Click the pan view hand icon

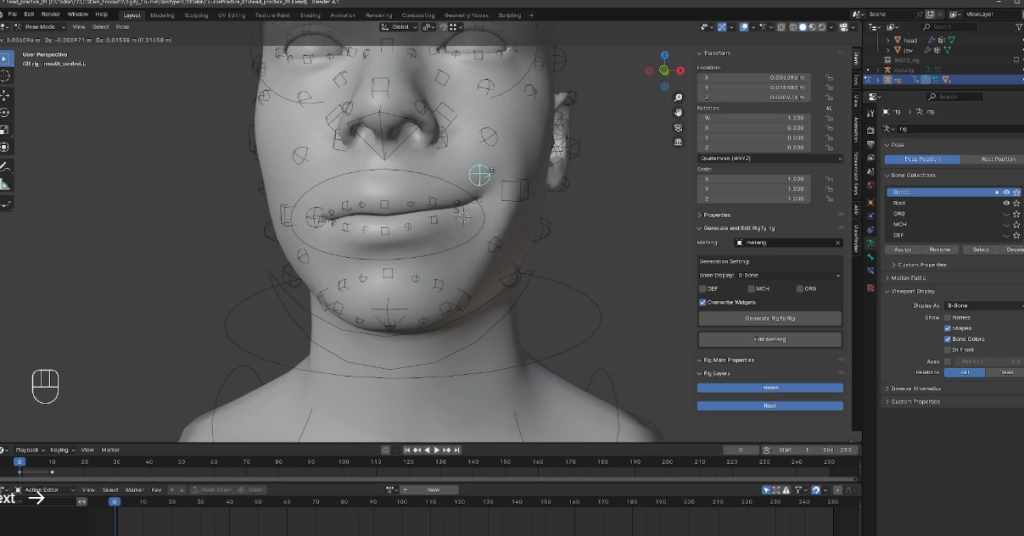click(x=679, y=112)
